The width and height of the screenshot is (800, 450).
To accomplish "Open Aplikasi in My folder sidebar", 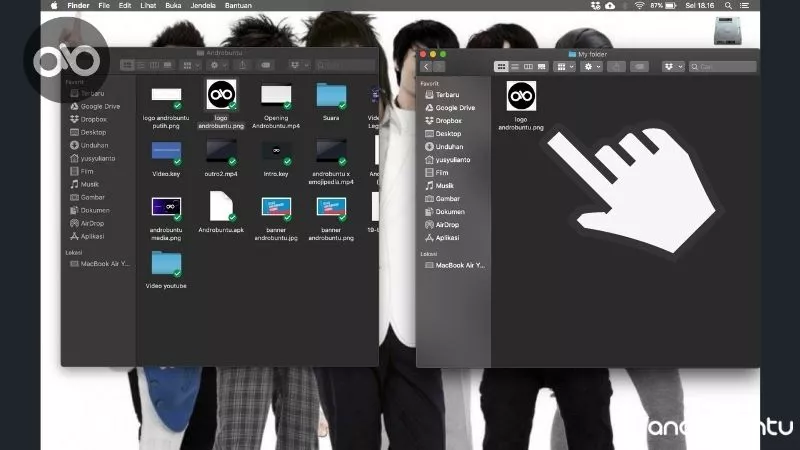I will point(442,238).
